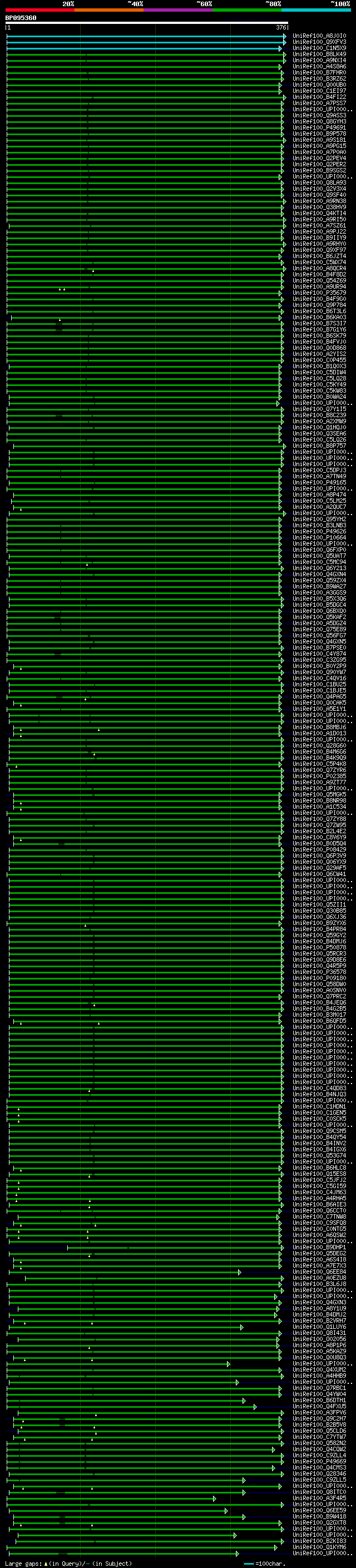This screenshot has height=1568, width=356.
Task: Select hit UniRef100_B7FHR0
Action: [319, 72]
